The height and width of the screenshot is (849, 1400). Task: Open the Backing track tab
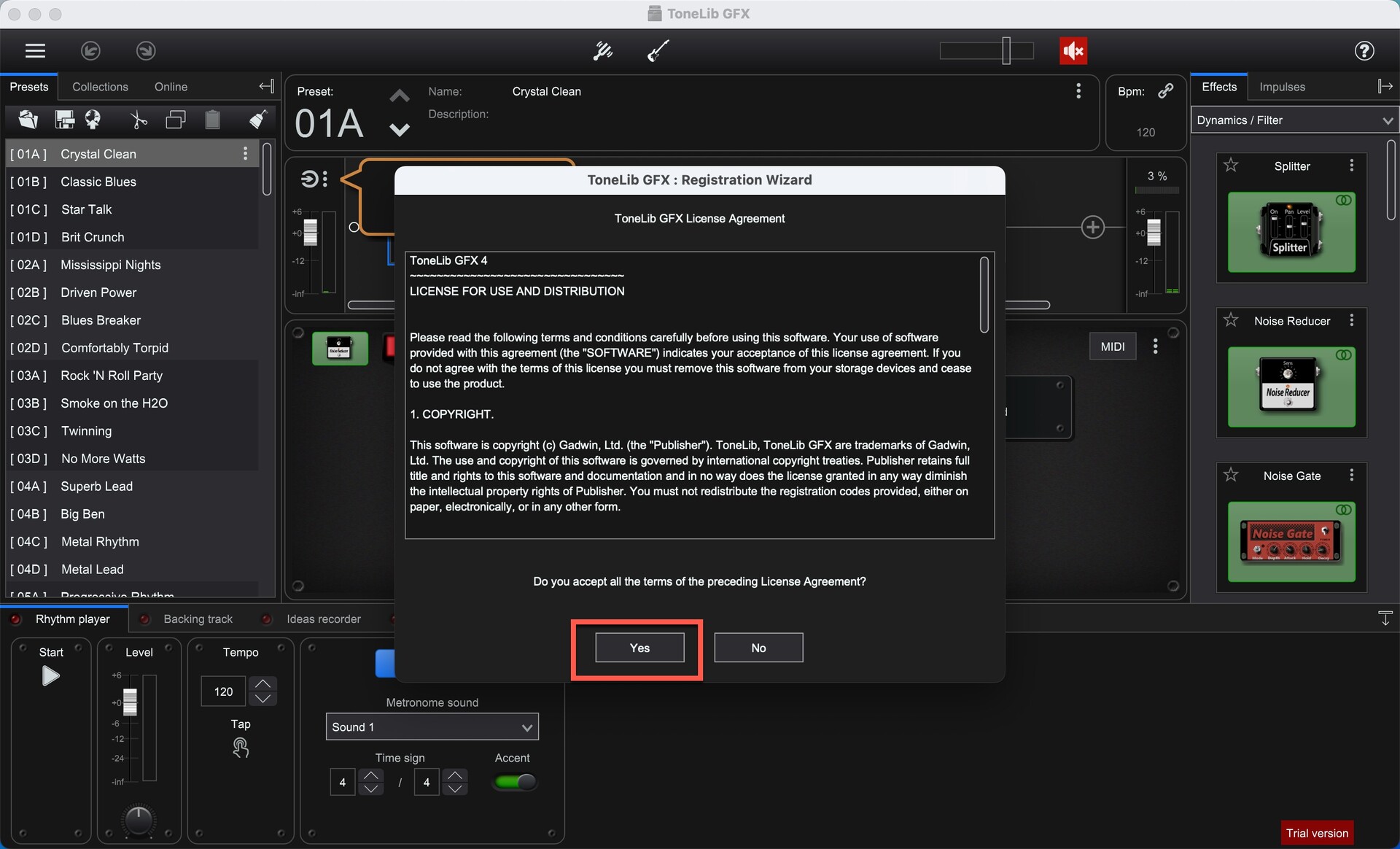[198, 619]
